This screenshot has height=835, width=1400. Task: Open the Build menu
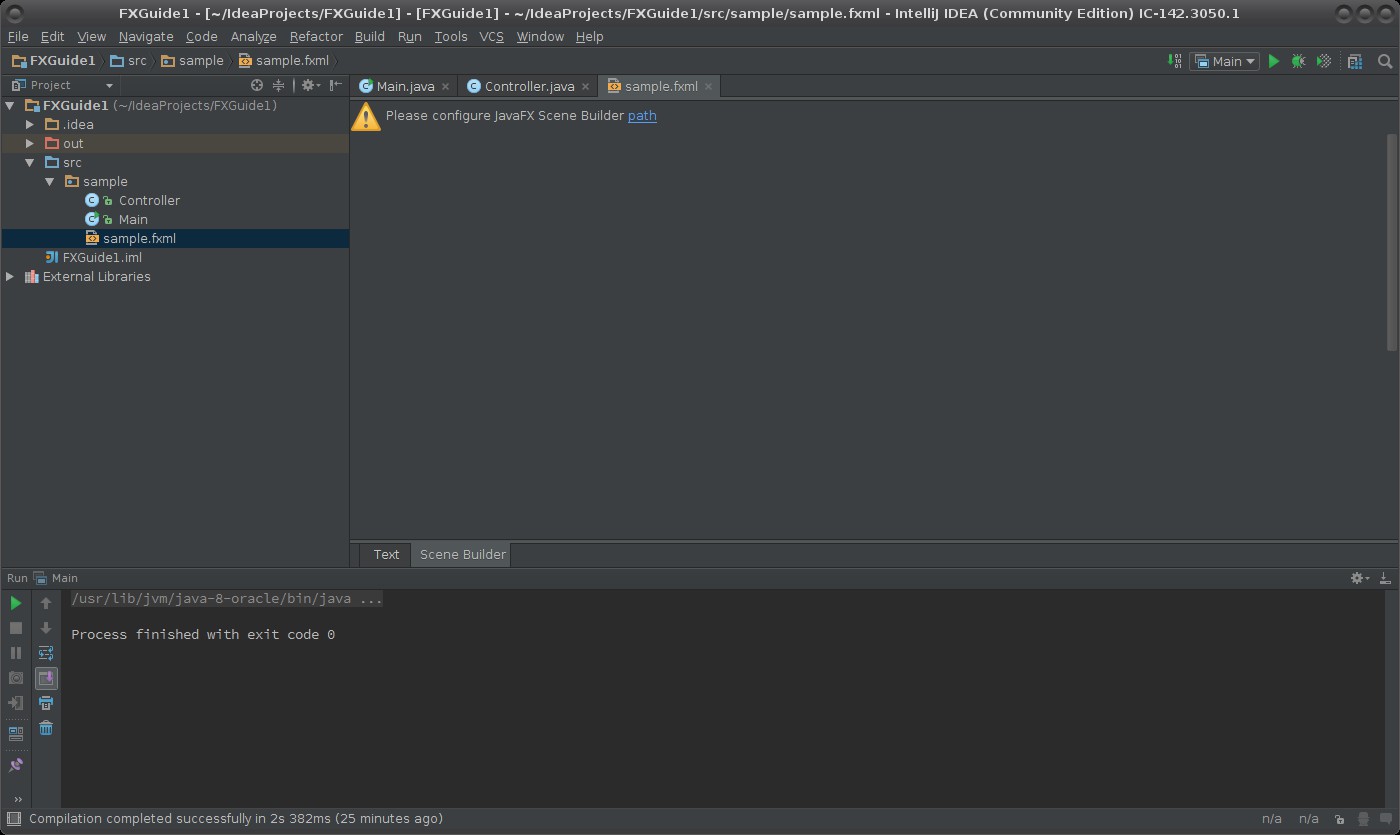[x=369, y=36]
